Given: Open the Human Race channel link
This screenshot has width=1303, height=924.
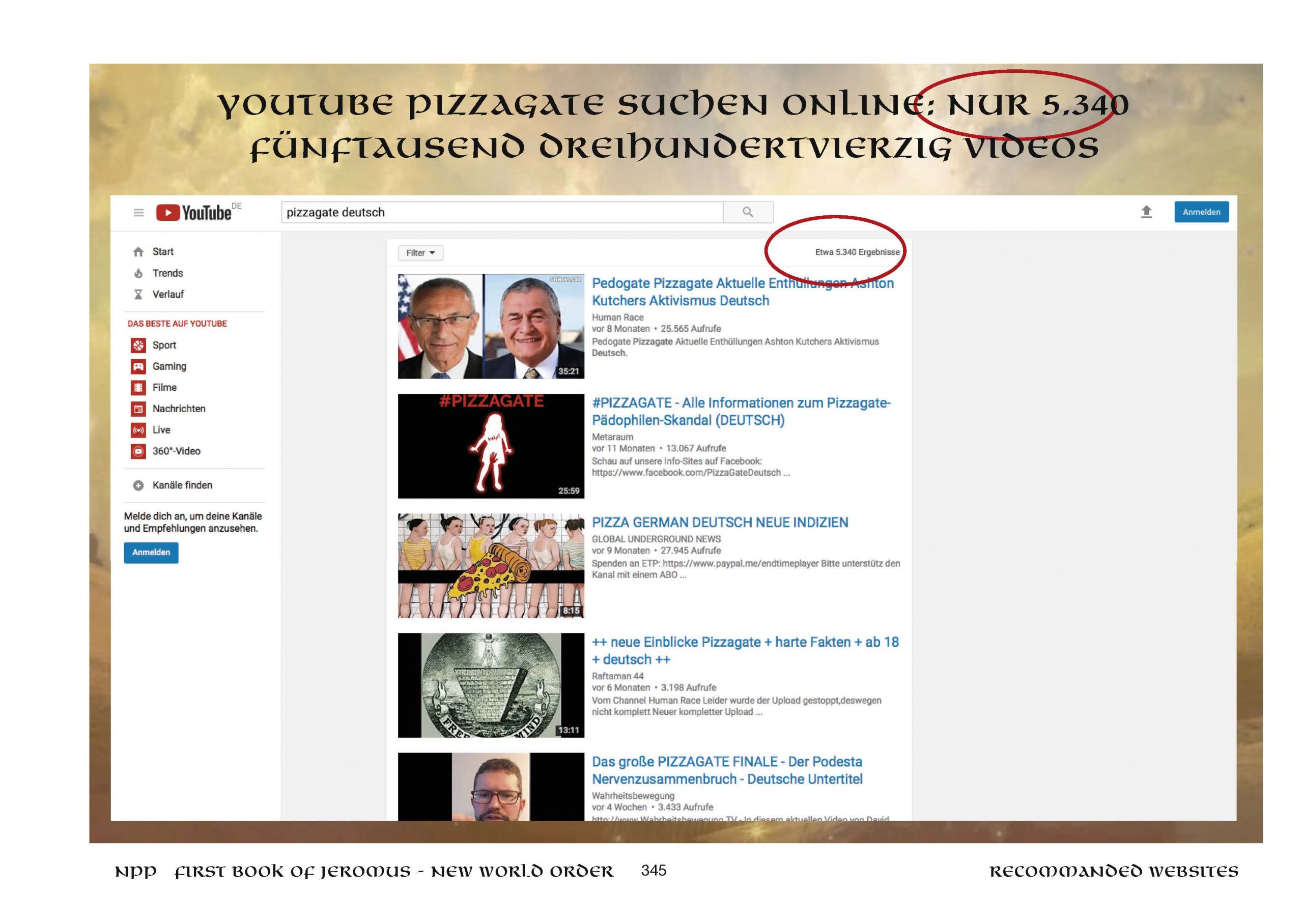Looking at the screenshot, I should pos(617,317).
